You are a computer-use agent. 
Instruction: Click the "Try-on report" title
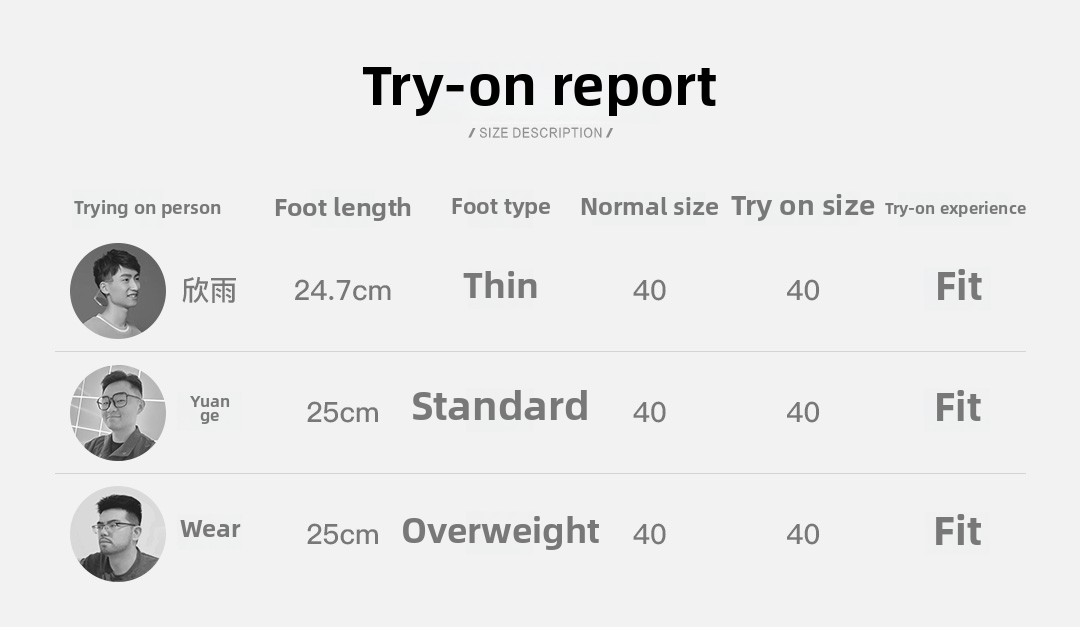[539, 87]
